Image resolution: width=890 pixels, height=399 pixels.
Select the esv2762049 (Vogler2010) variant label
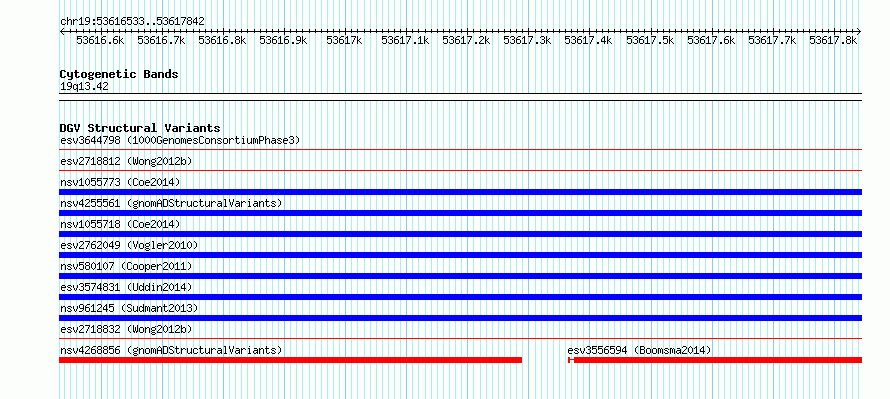pyautogui.click(x=129, y=245)
